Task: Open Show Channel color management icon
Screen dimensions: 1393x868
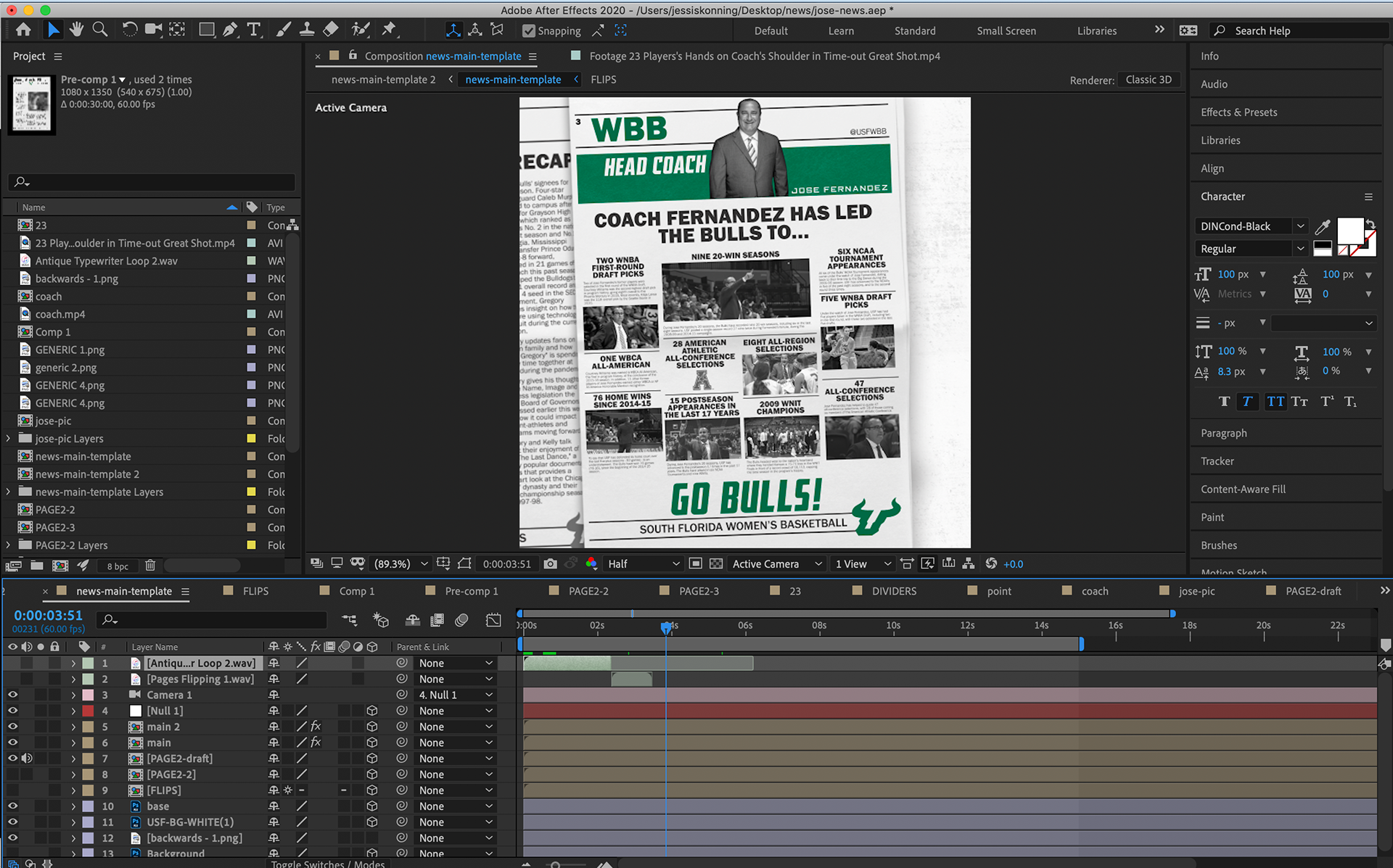Action: click(591, 563)
